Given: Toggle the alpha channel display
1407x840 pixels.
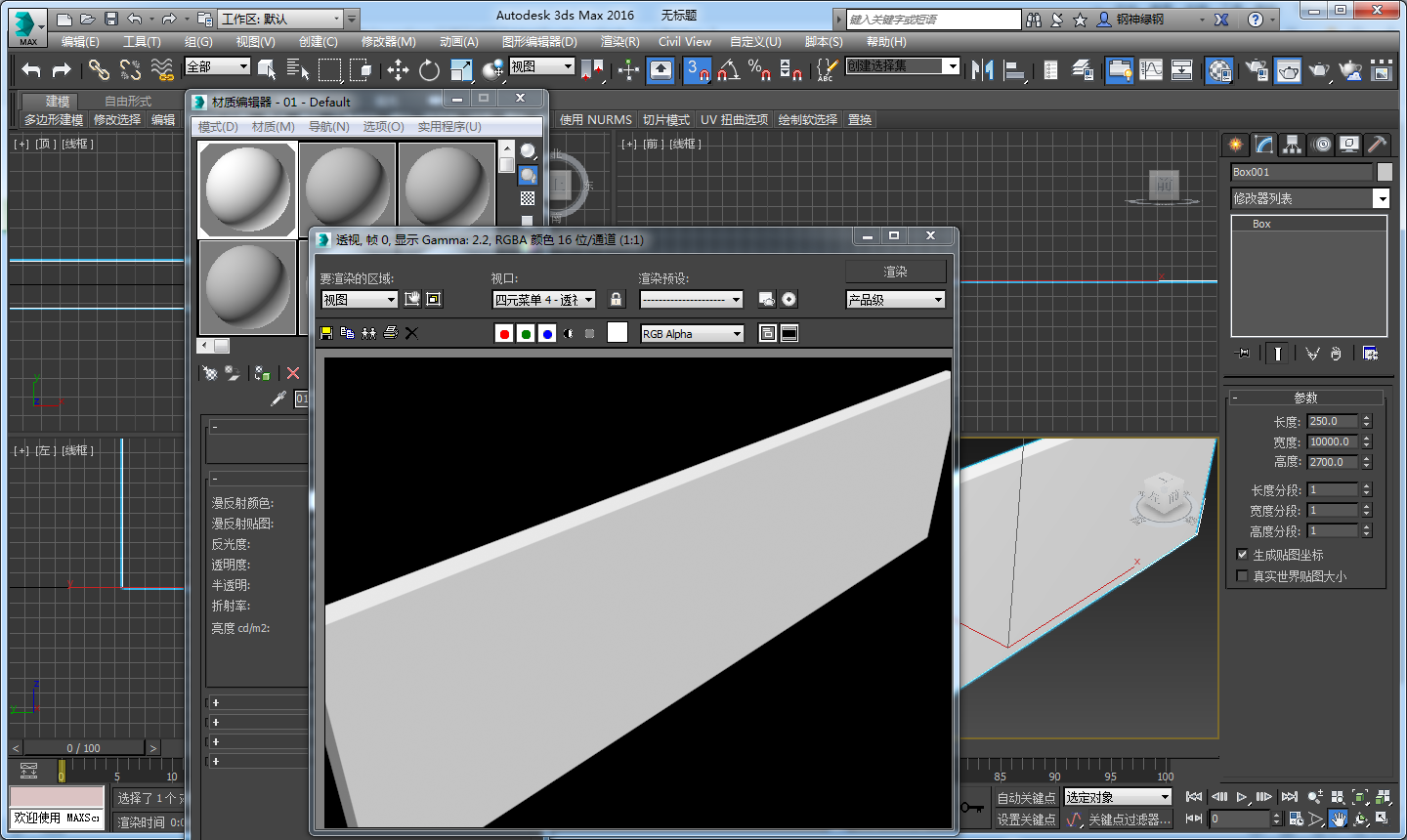Looking at the screenshot, I should [x=569, y=333].
